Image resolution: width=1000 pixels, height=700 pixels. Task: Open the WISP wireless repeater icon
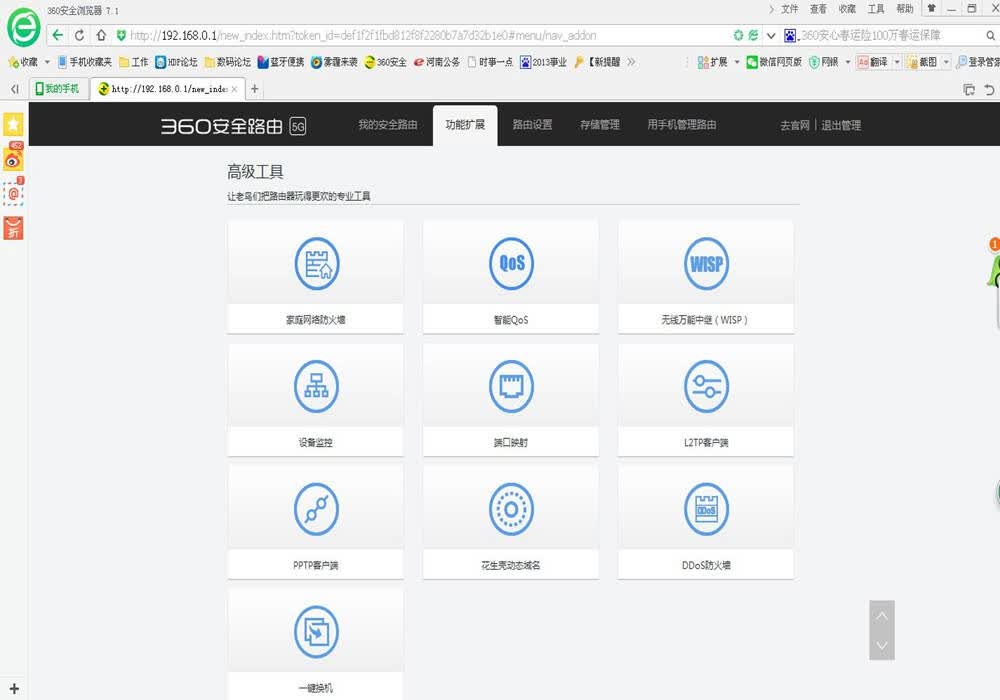click(x=706, y=263)
